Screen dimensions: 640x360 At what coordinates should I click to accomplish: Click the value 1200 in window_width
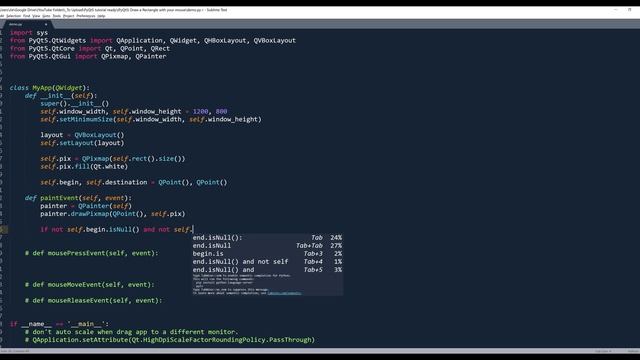[200, 111]
